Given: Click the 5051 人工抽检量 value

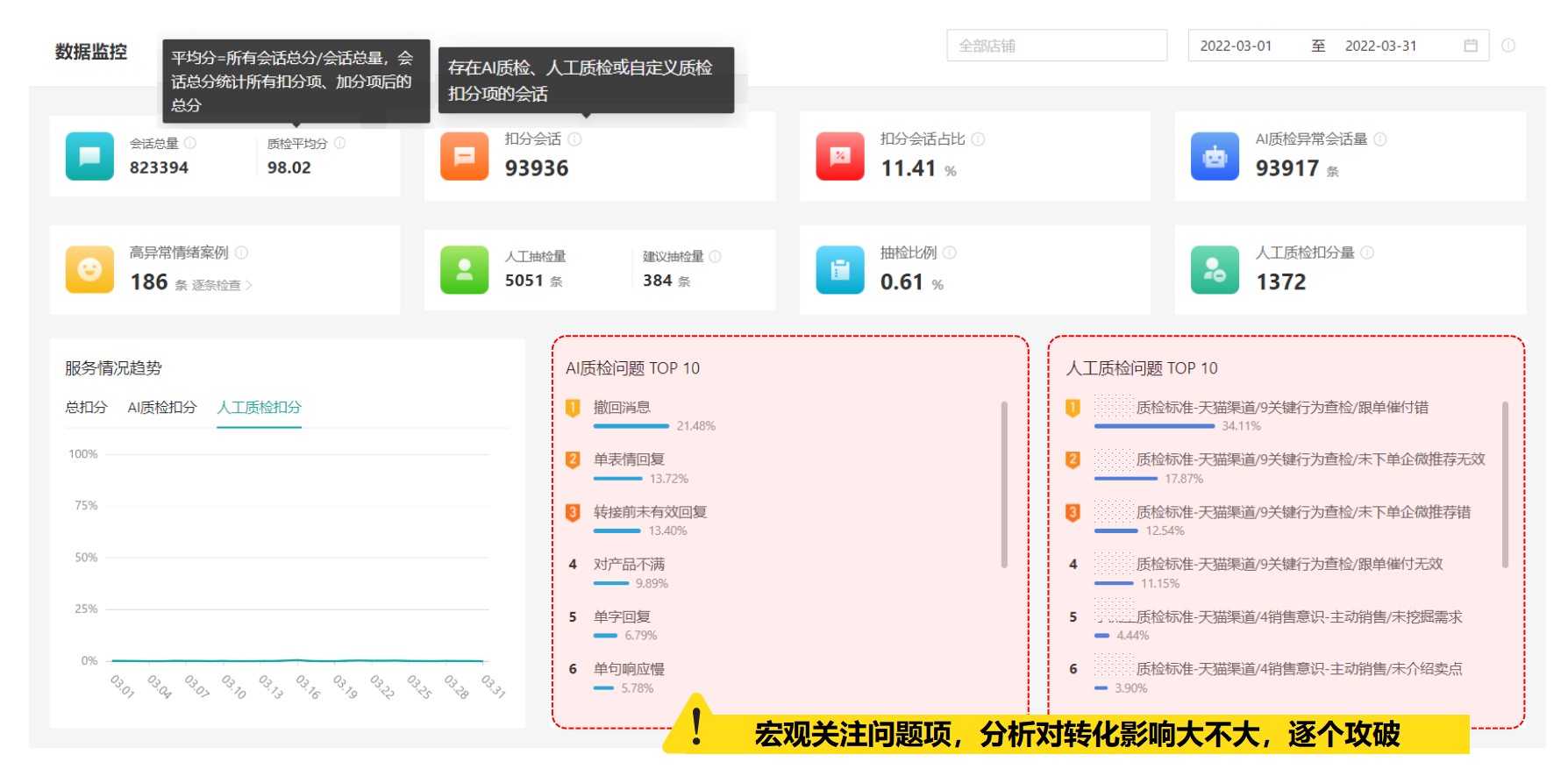Looking at the screenshot, I should pos(524,281).
